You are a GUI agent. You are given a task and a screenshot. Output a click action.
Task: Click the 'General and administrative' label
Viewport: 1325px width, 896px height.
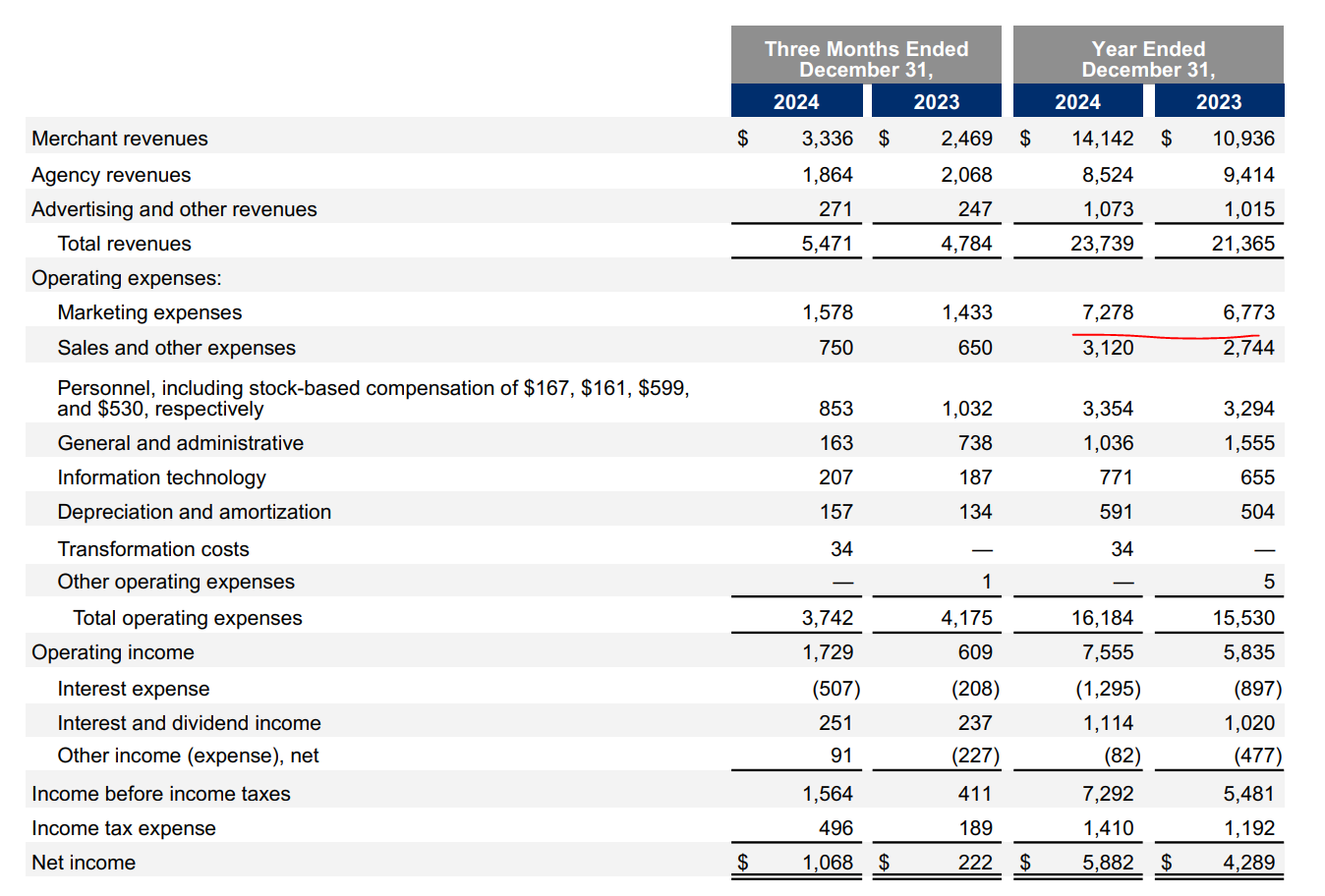[x=180, y=443]
